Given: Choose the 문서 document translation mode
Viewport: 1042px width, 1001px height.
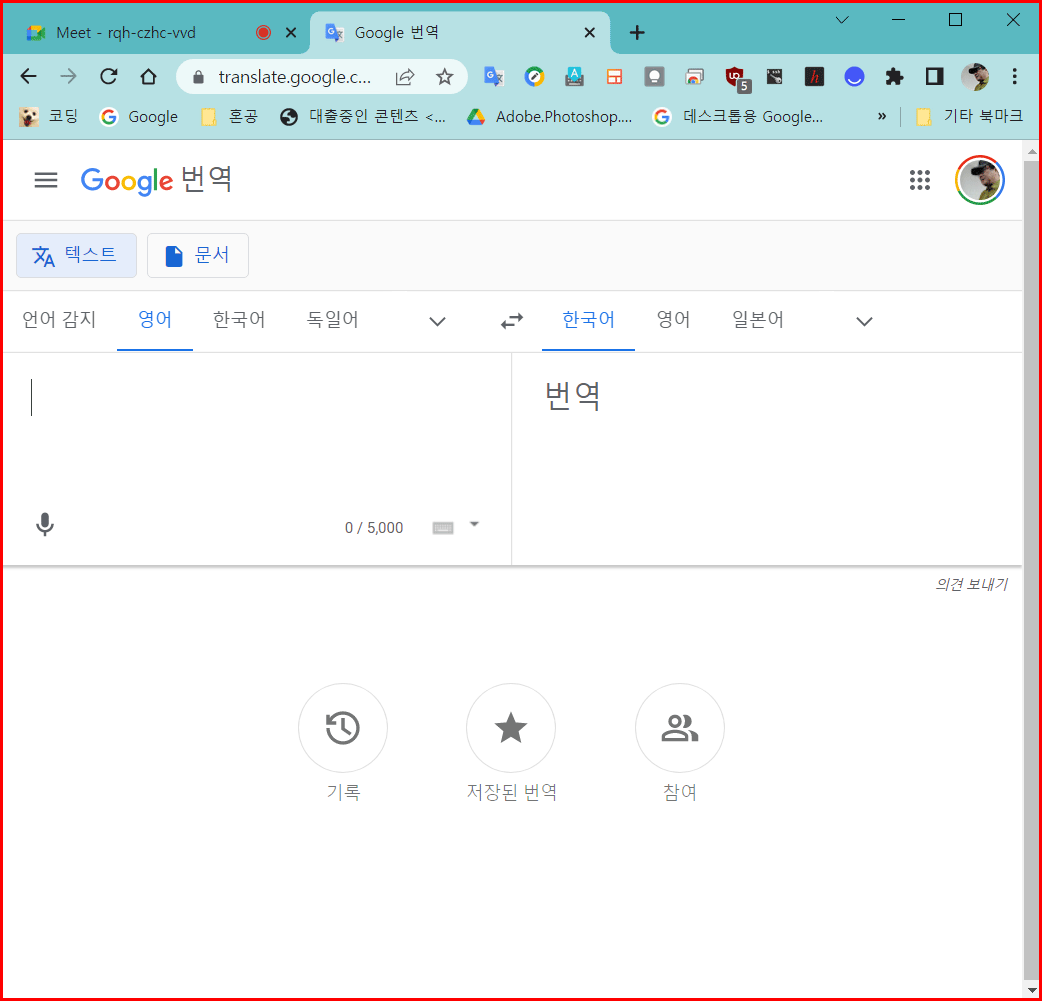Looking at the screenshot, I should point(198,255).
